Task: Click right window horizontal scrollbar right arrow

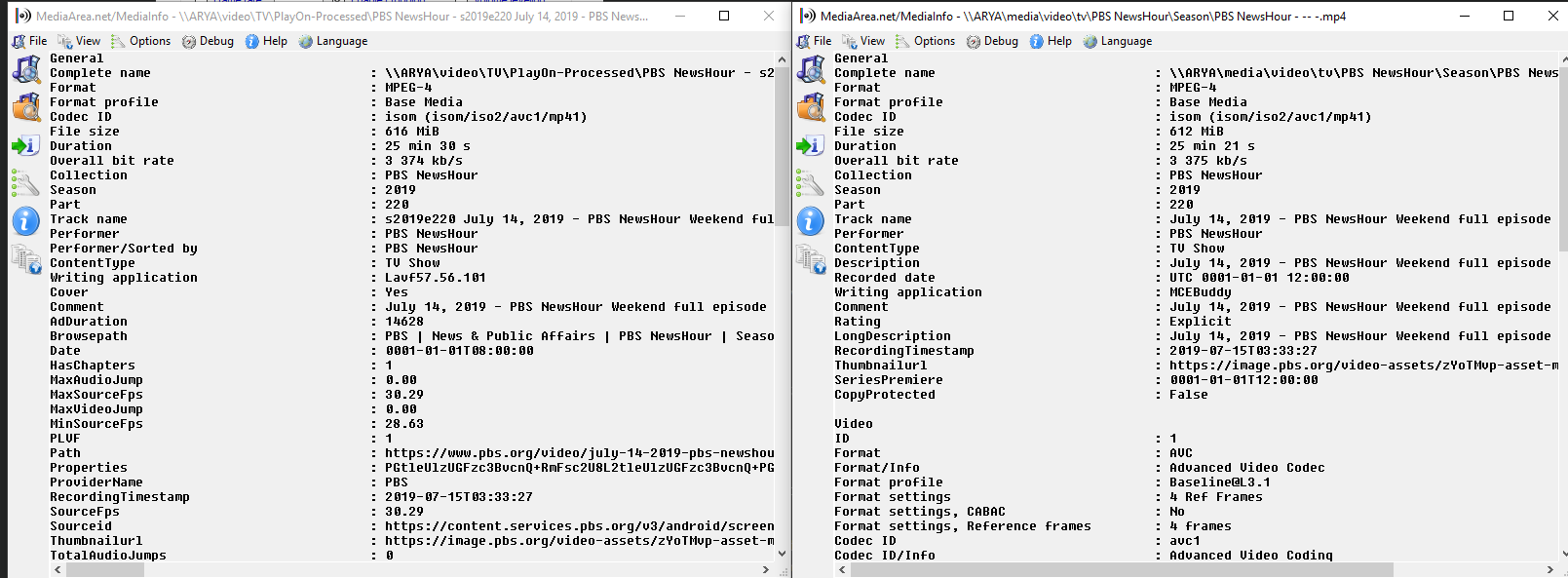Action: tap(1550, 569)
